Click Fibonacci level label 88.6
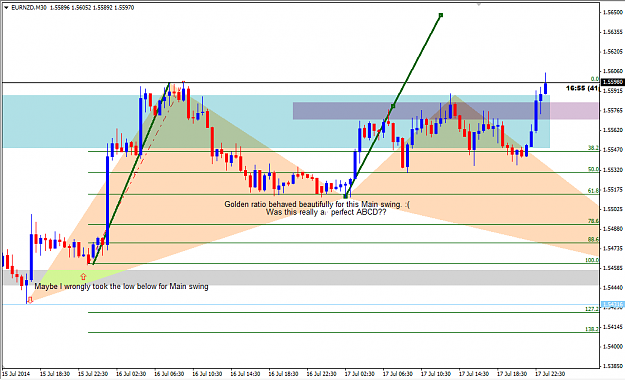Viewport: 625px width, 380px height. coord(593,239)
